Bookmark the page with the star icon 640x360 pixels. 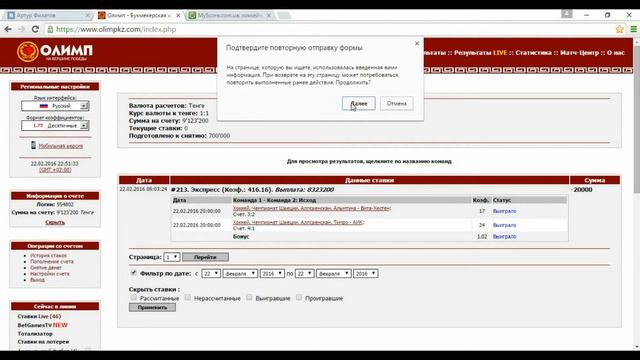coord(620,29)
